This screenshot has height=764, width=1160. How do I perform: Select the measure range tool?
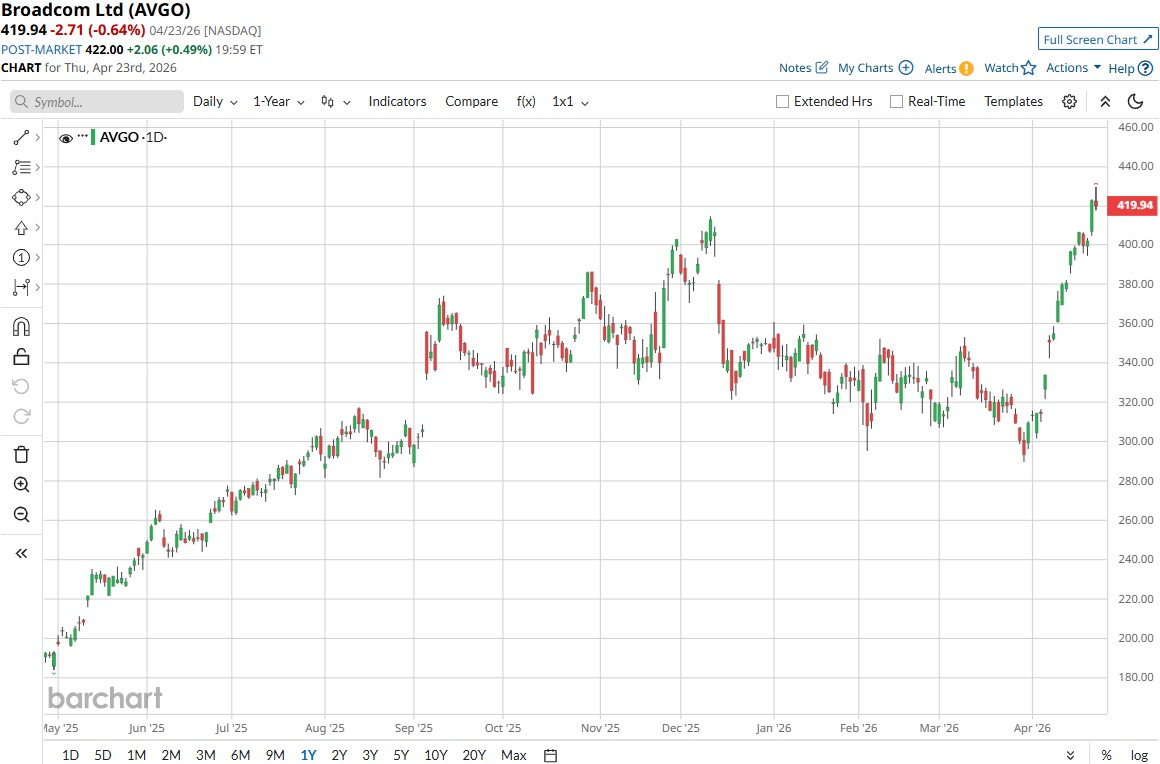pos(21,287)
